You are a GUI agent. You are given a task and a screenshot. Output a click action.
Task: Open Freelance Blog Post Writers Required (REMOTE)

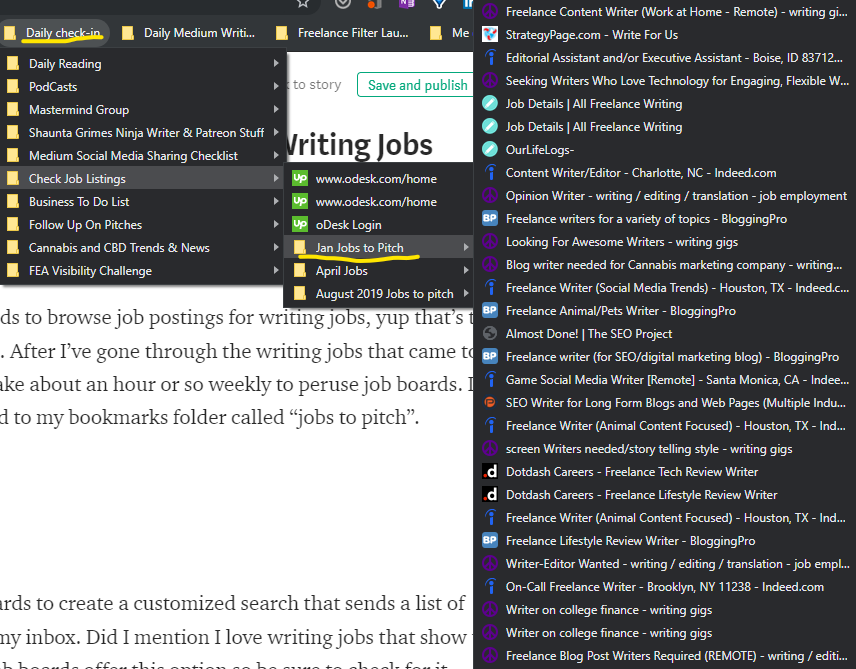[665, 656]
